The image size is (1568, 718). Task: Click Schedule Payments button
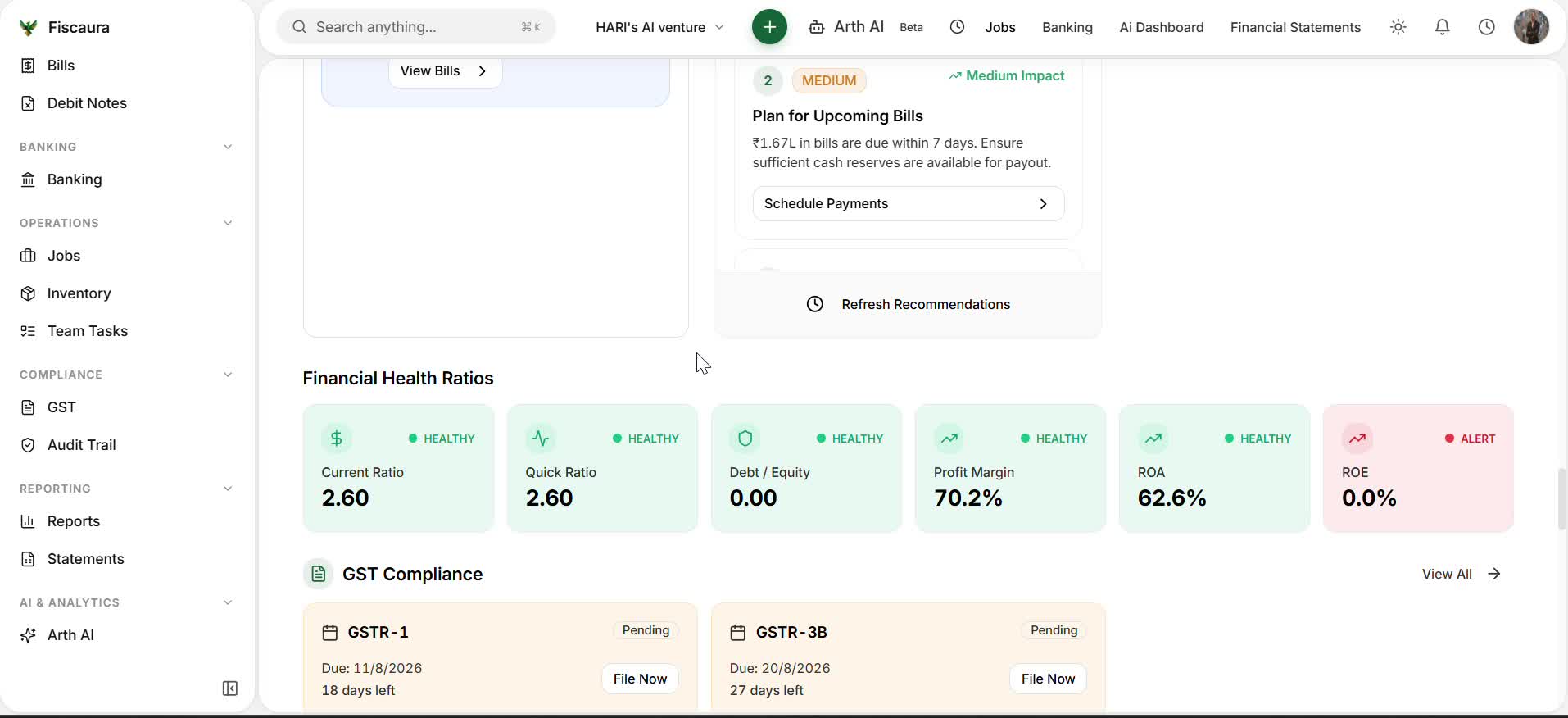[908, 204]
